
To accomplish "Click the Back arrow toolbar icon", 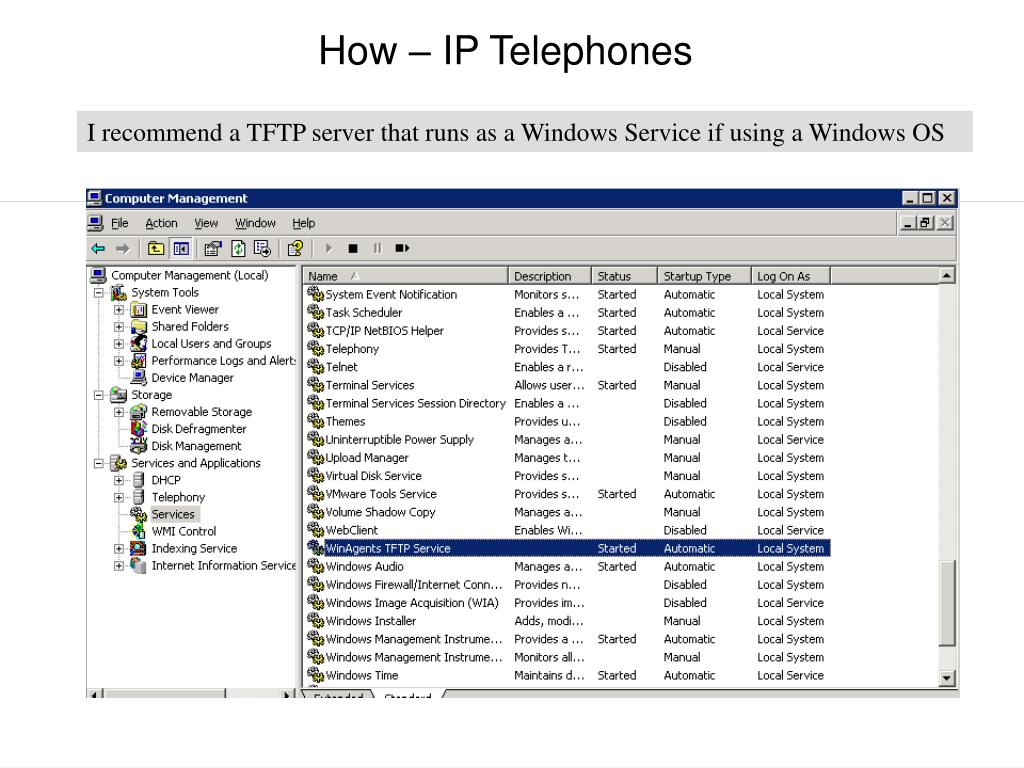I will (x=98, y=248).
